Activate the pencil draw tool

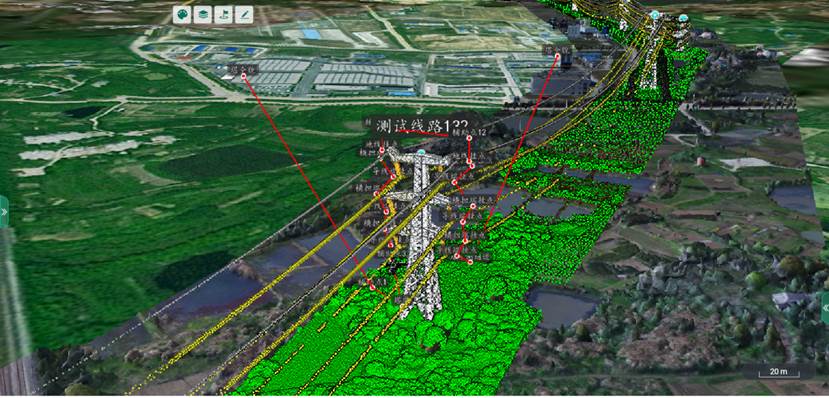pyautogui.click(x=244, y=15)
